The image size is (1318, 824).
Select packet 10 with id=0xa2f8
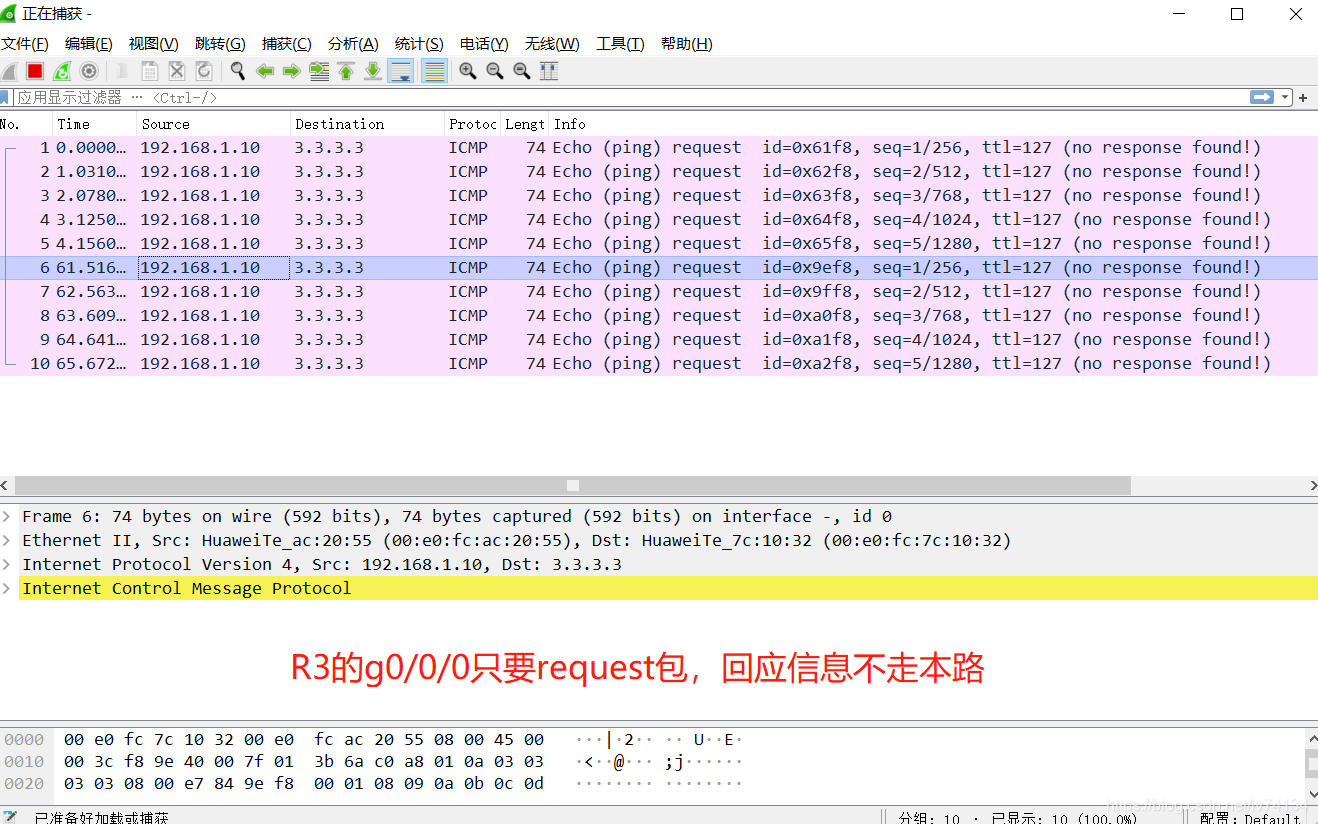[659, 363]
